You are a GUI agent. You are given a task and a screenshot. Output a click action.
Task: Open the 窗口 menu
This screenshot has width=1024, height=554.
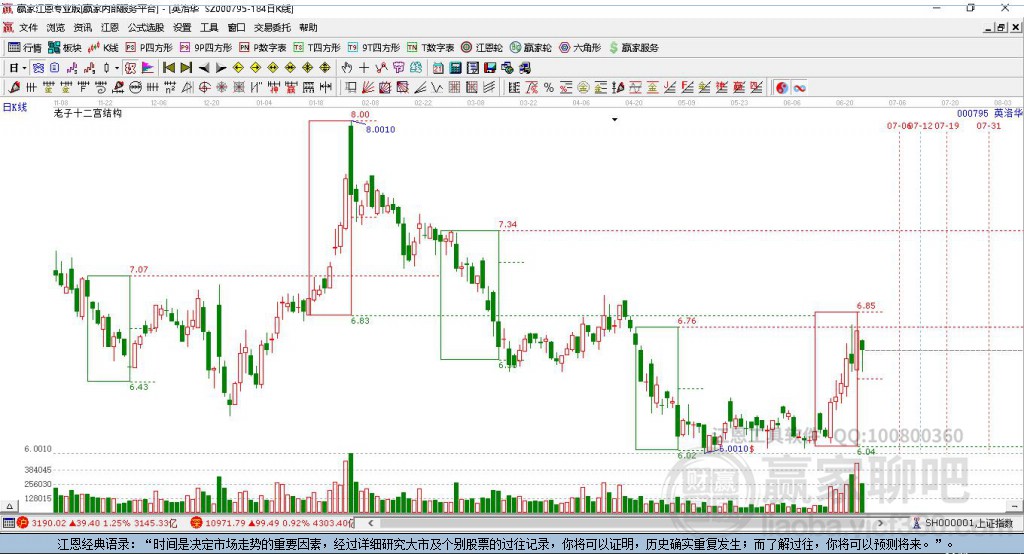point(236,27)
